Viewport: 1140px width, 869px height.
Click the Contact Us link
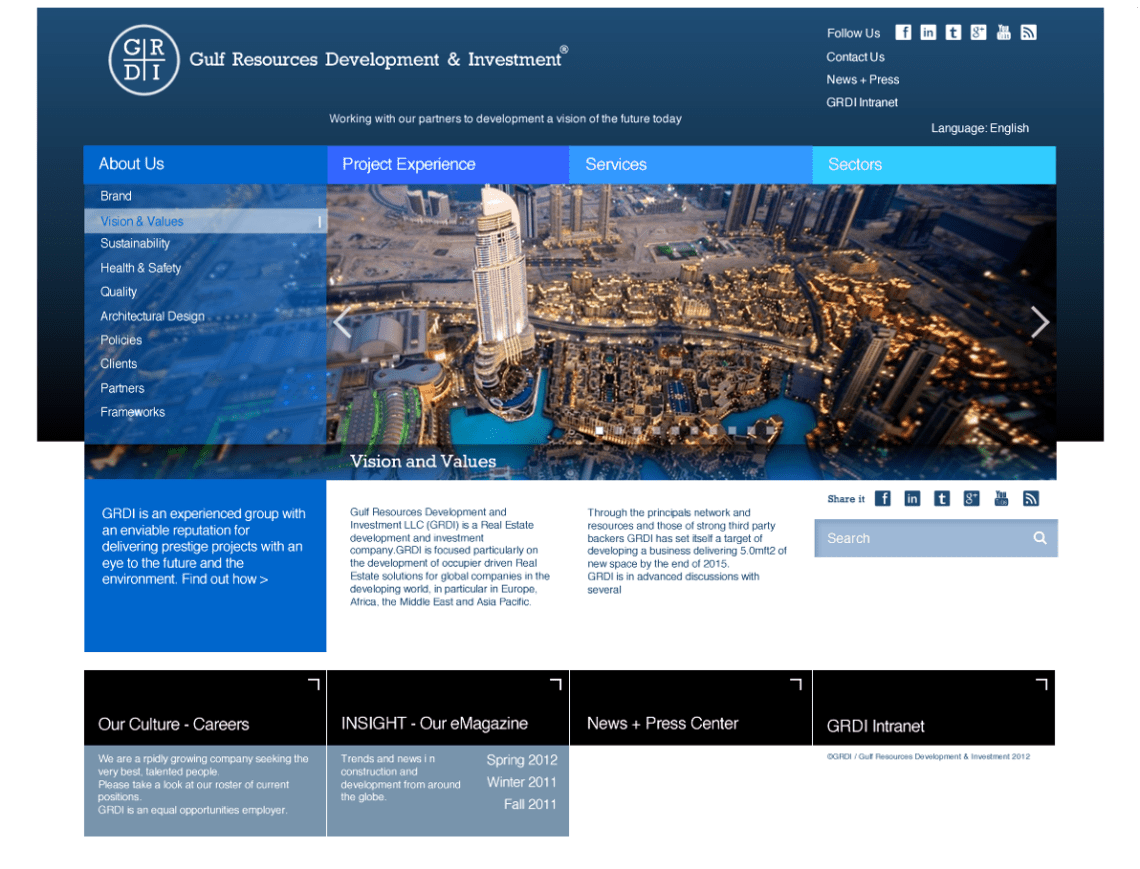(855, 57)
